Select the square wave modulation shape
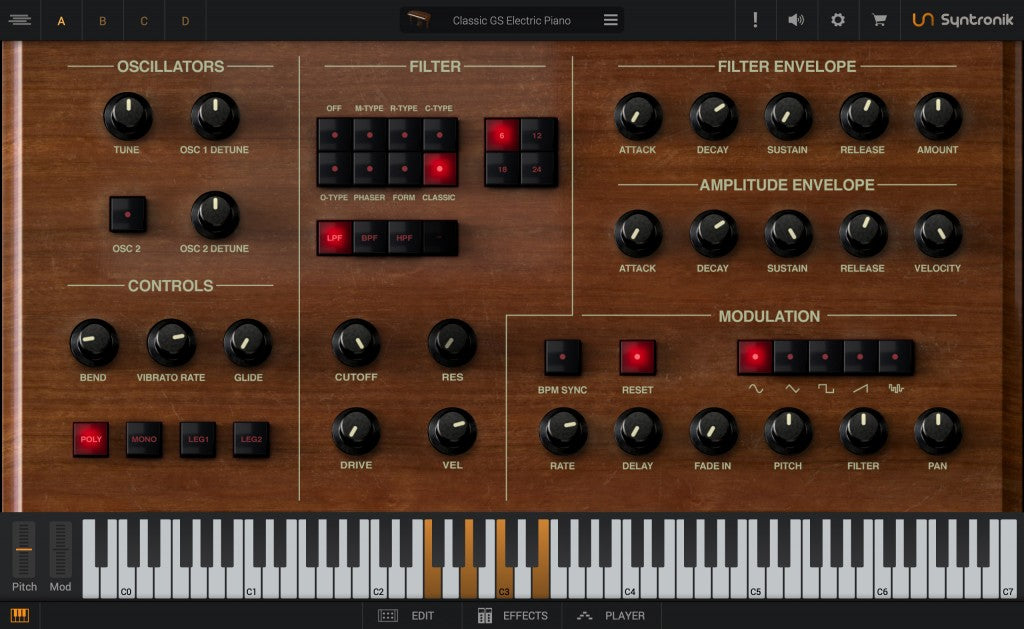This screenshot has width=1024, height=629. coord(827,356)
